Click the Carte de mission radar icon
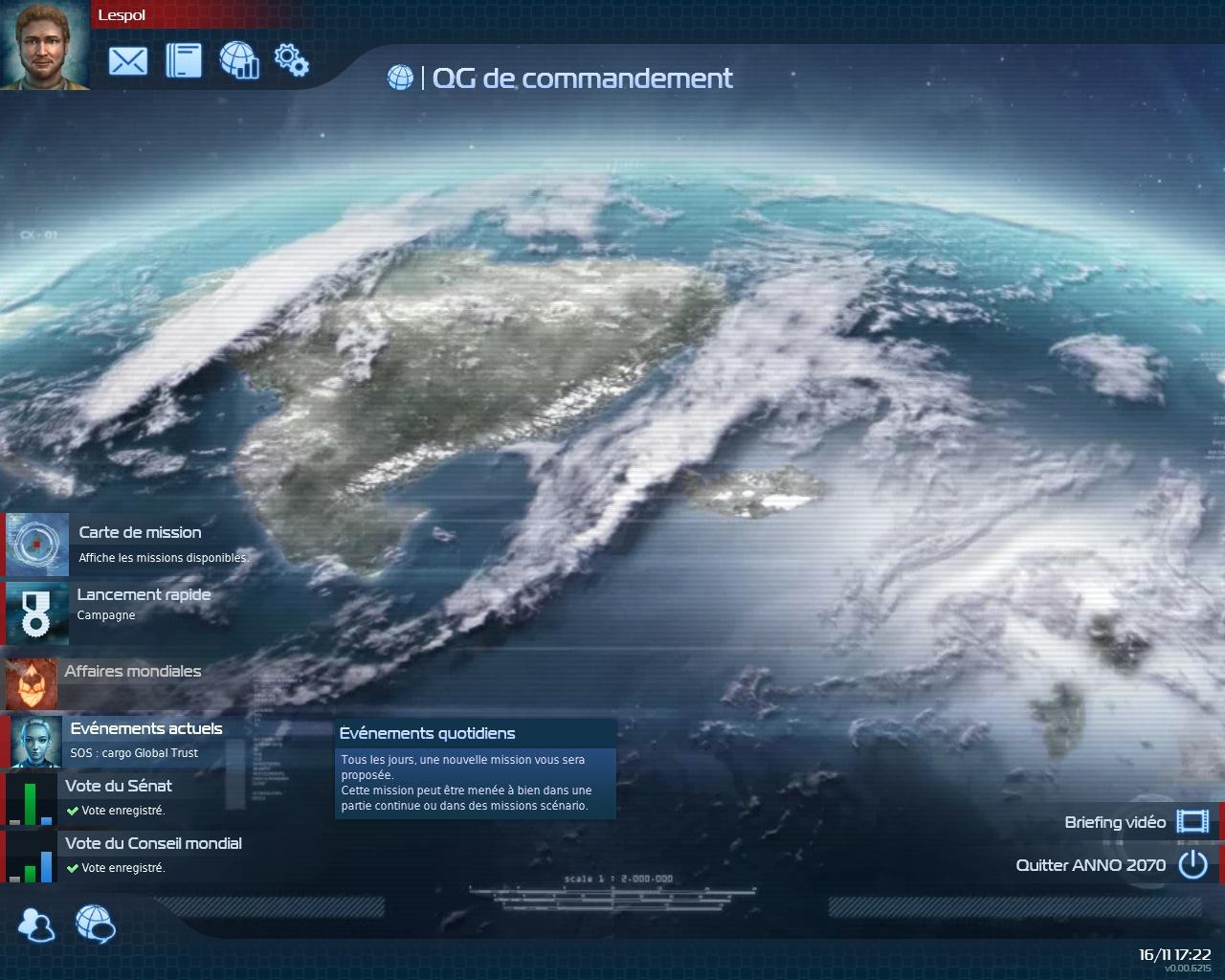 (37, 545)
